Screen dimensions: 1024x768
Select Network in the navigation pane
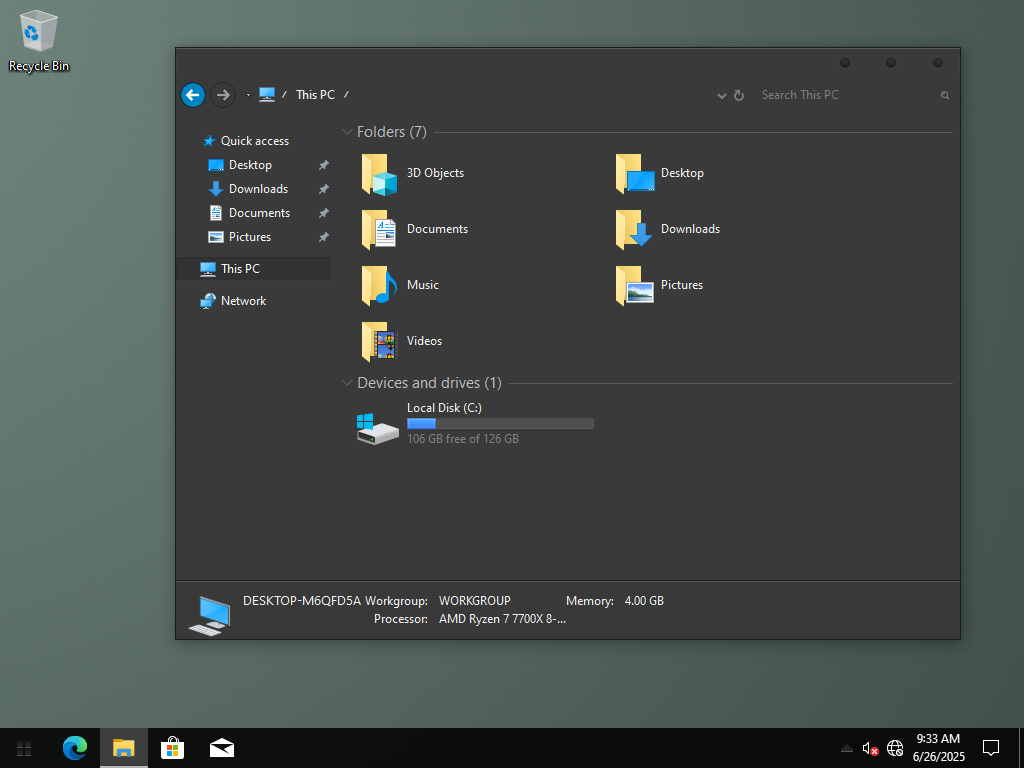pyautogui.click(x=233, y=301)
